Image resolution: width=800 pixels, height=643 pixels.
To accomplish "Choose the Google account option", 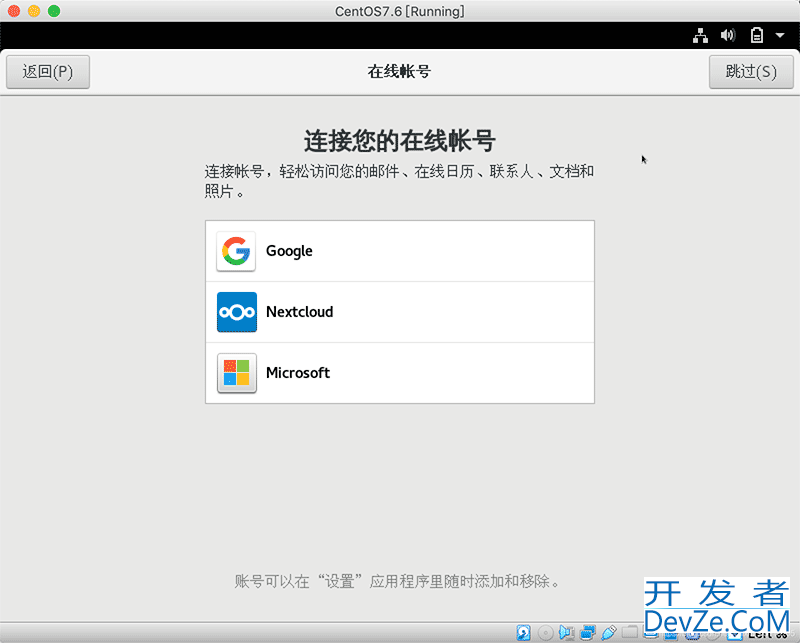I will (x=400, y=251).
